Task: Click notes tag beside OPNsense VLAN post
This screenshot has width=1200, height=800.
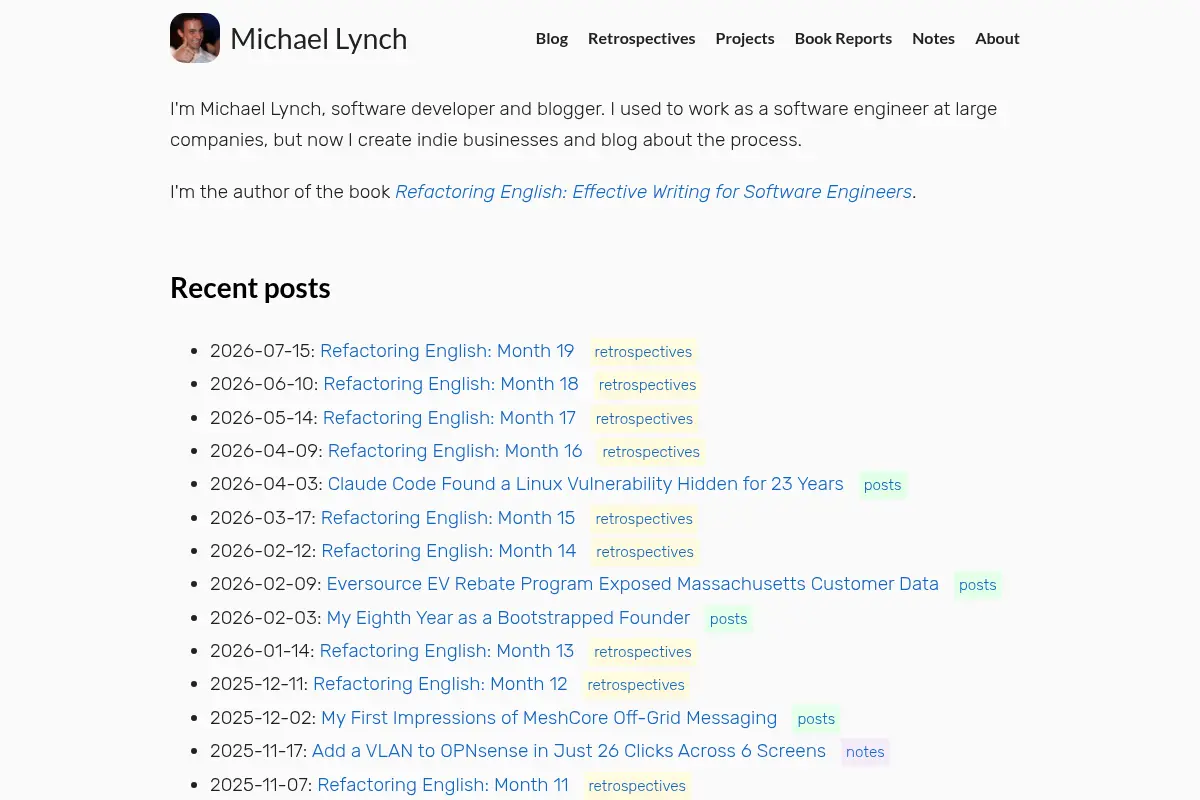Action: click(865, 752)
